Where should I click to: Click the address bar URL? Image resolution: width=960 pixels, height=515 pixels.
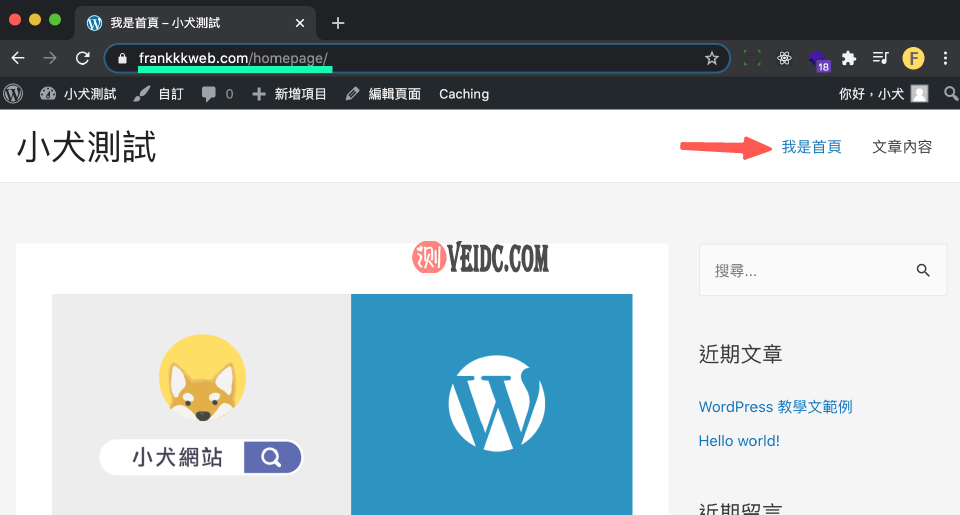point(233,58)
